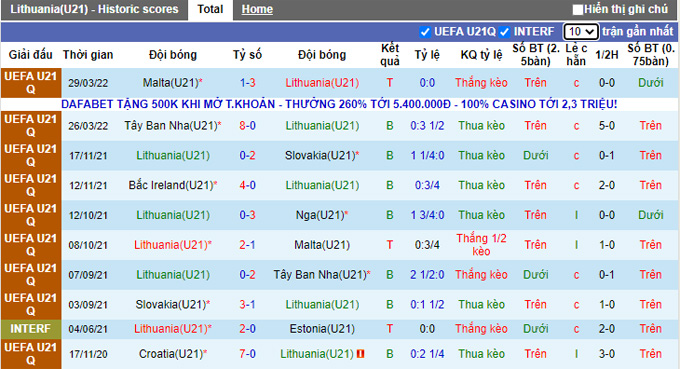Click the trận gần nhất label
The width and height of the screenshot is (680, 369).
pyautogui.click(x=638, y=31)
